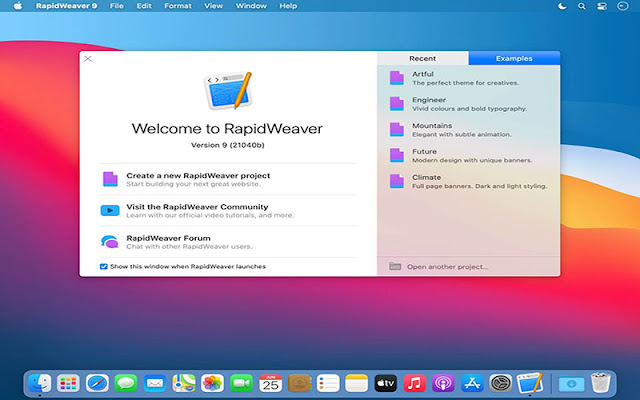The image size is (640, 400).
Task: Open Finder from the dock
Action: click(40, 383)
